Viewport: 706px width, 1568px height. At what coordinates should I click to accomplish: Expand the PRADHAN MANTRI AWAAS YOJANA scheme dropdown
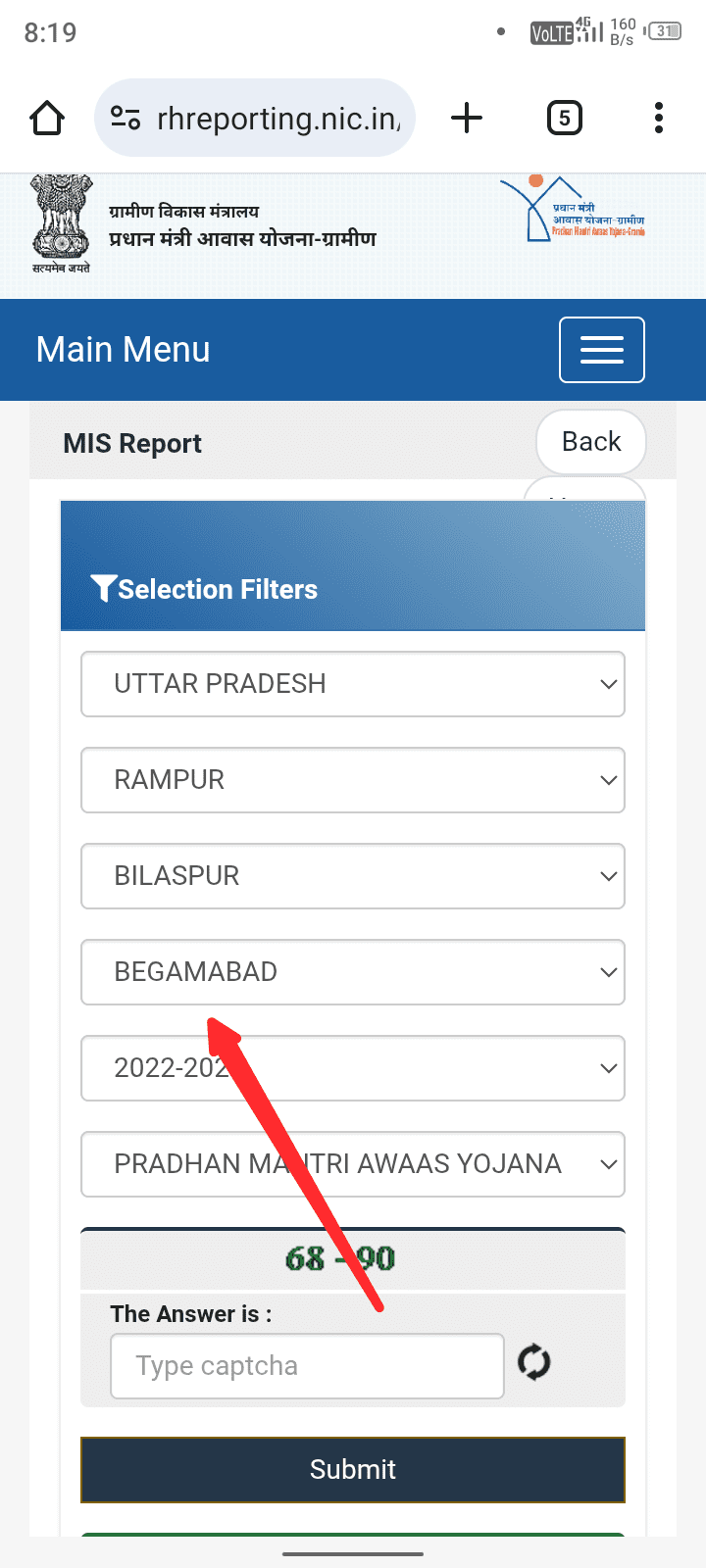(x=353, y=1164)
